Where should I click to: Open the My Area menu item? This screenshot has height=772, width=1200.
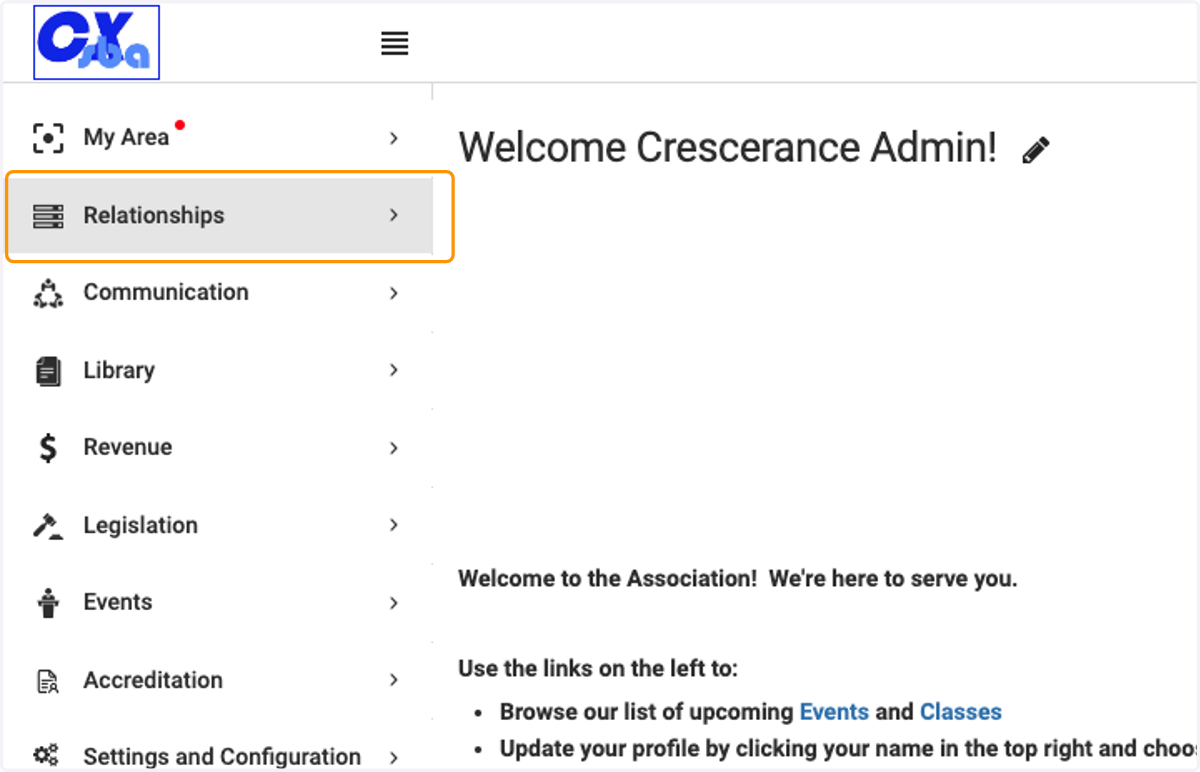(218, 138)
